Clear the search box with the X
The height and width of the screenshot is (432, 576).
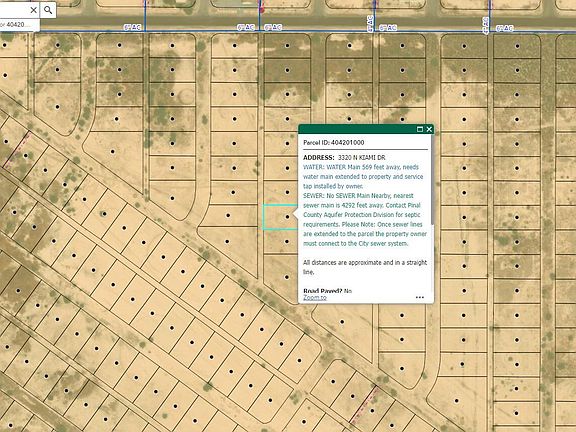33,10
